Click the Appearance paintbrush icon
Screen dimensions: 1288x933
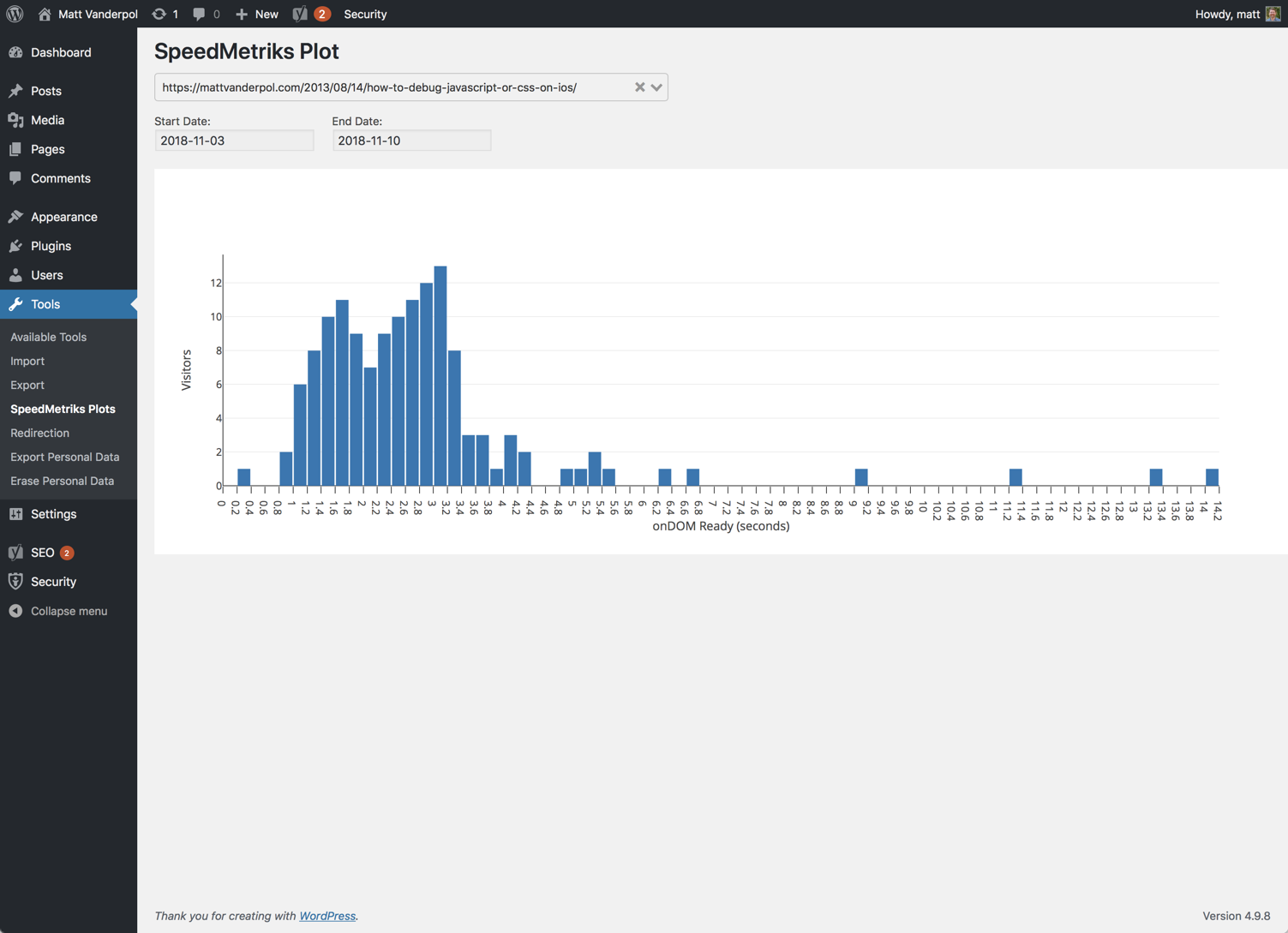point(15,217)
